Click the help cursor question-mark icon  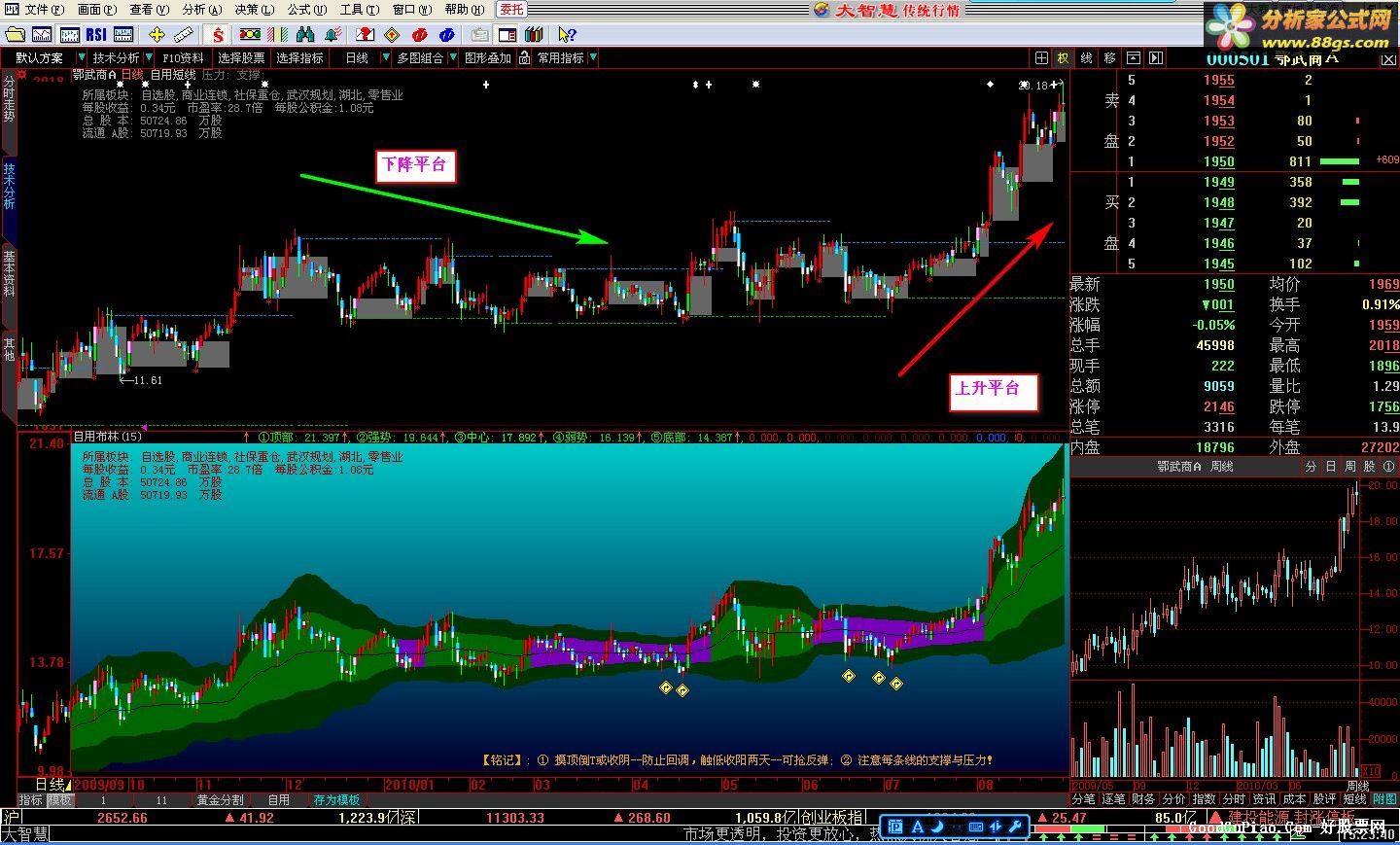point(566,35)
